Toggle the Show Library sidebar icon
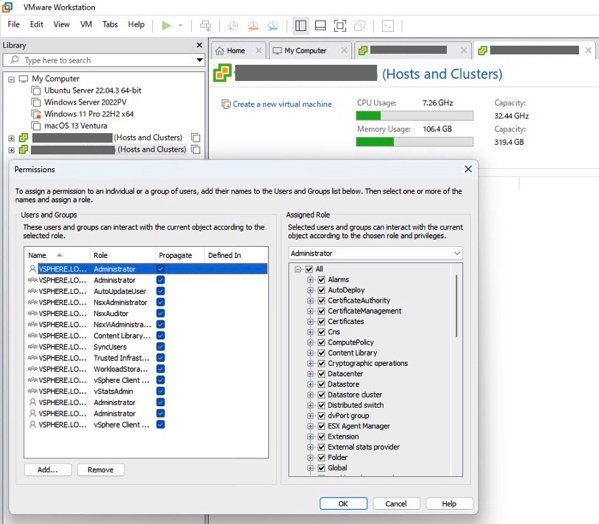The height and width of the screenshot is (524, 599). [x=301, y=26]
